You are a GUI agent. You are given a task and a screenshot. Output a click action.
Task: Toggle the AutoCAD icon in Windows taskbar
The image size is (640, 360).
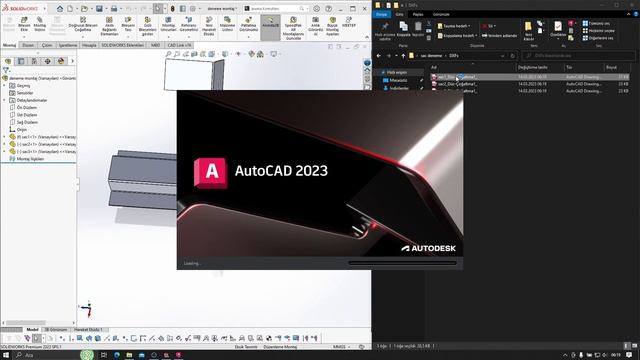[178, 355]
